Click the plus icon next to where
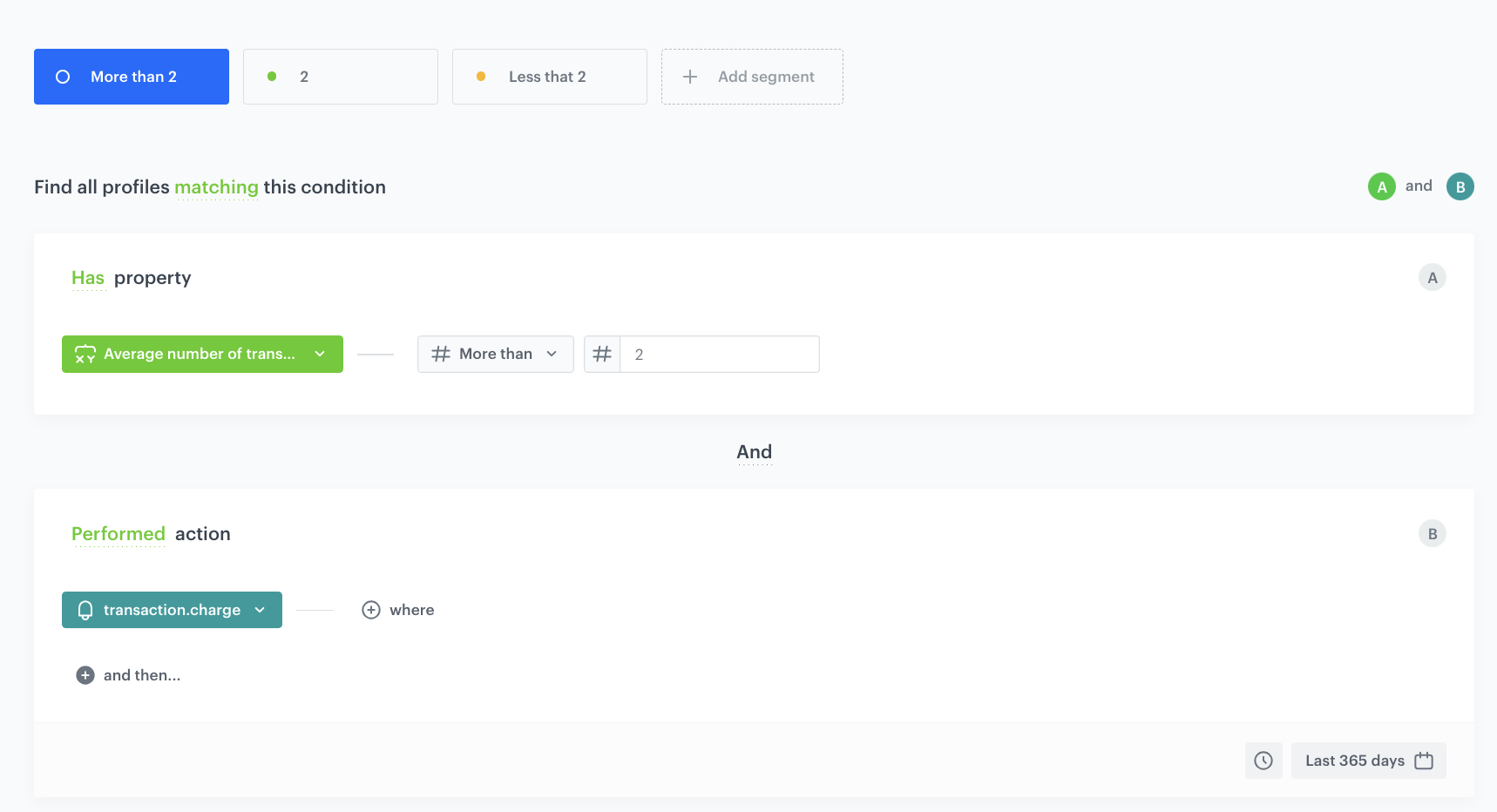 pos(371,610)
